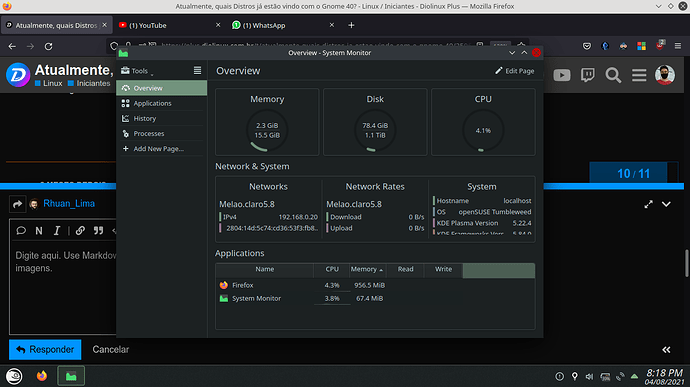Image resolution: width=690 pixels, height=387 pixels.
Task: Click the page scrollbar in Firefox
Action: pyautogui.click(x=687, y=263)
